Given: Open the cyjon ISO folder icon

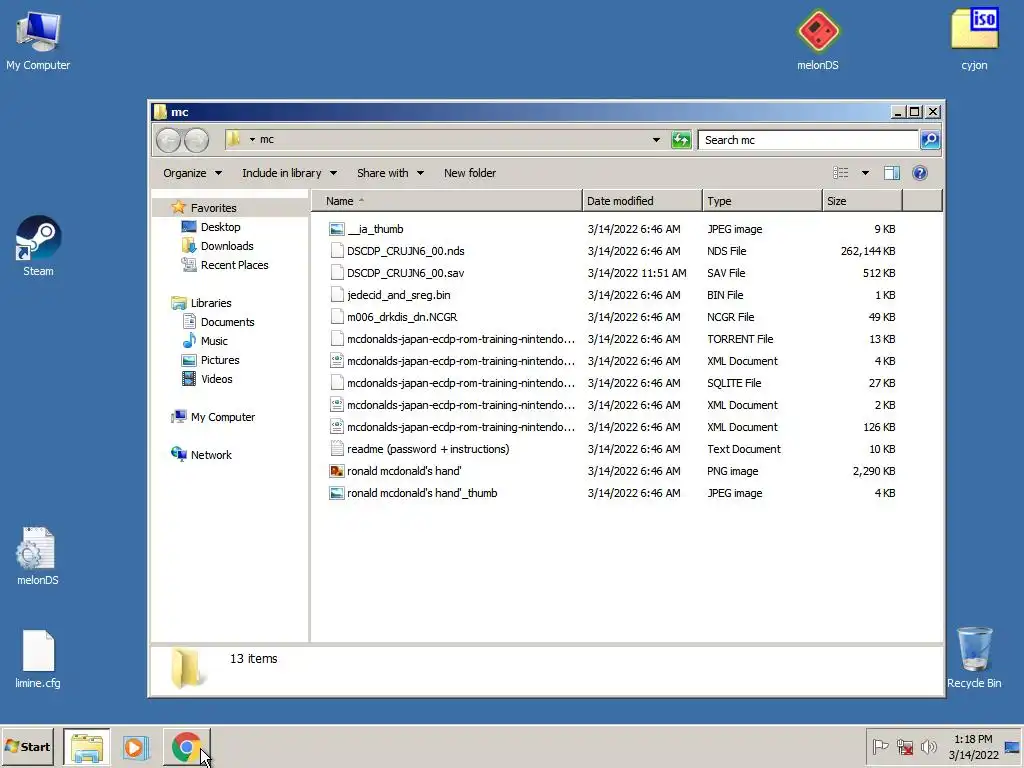Looking at the screenshot, I should point(974,39).
